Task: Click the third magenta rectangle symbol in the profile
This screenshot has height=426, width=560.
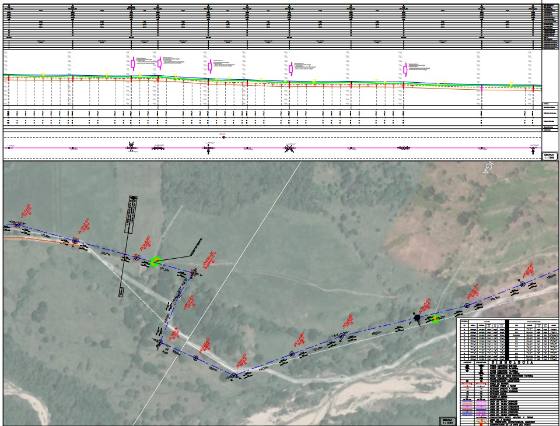Action: point(210,66)
